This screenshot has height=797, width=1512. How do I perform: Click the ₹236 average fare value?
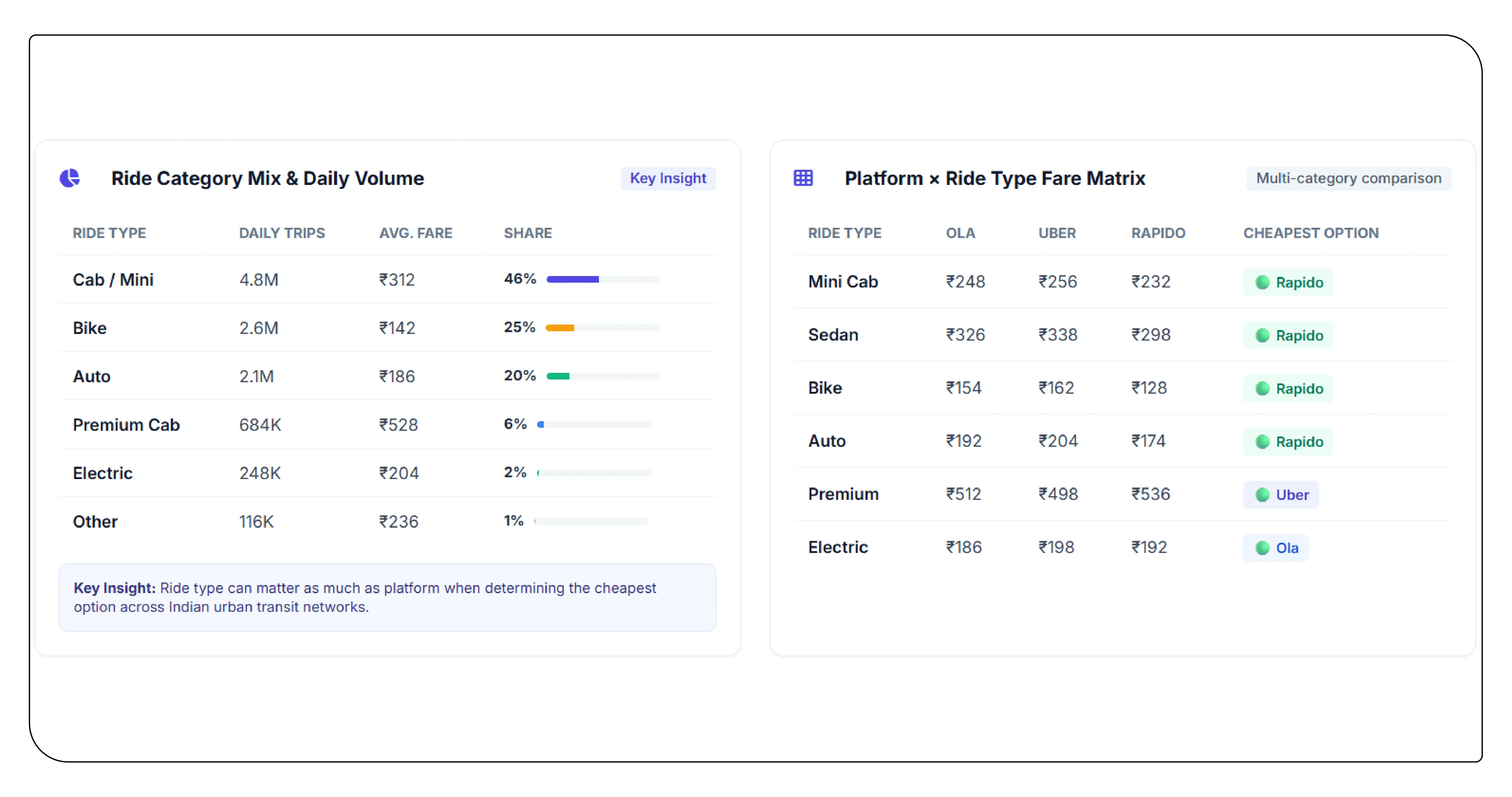click(399, 522)
